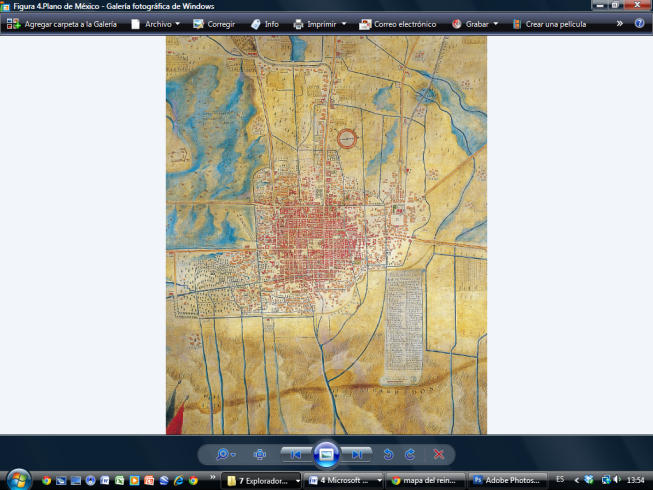Image resolution: width=653 pixels, height=490 pixels.
Task: Click the Grabar disc icon
Action: [x=456, y=24]
